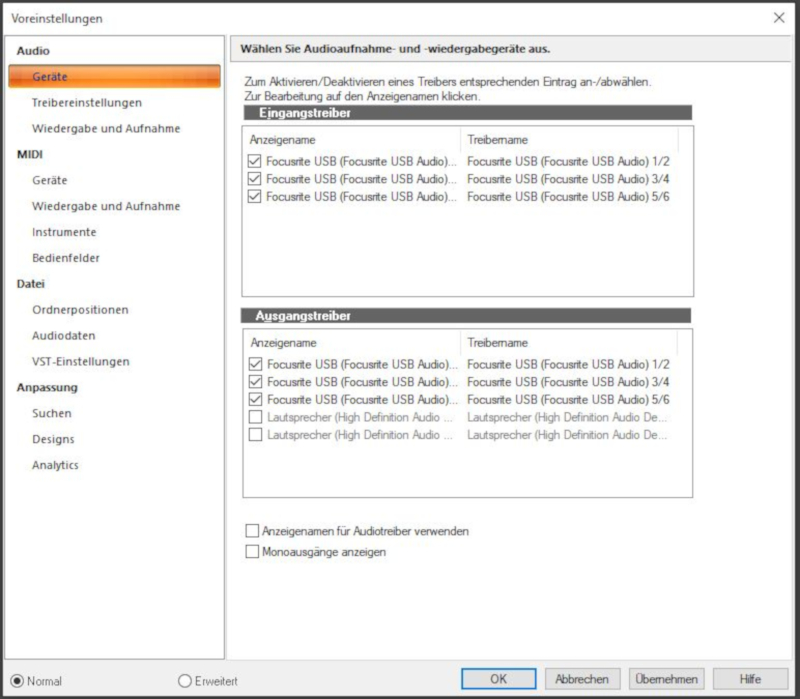Viewport: 800px width, 699px height.
Task: Select Audio Geräte in sidebar
Action: pyautogui.click(x=114, y=77)
